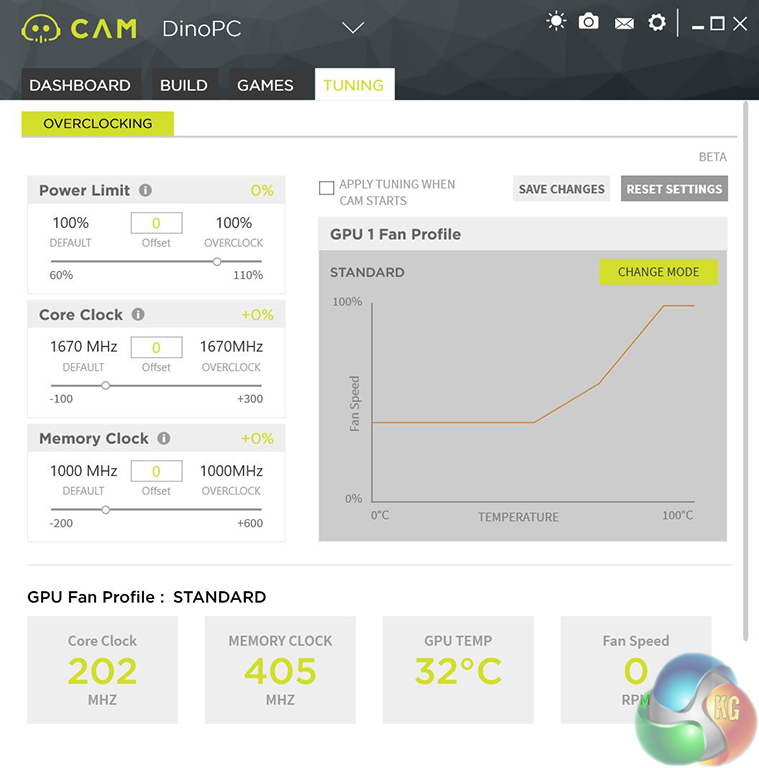759x768 pixels.
Task: Click the Core Clock slider handle
Action: point(105,385)
